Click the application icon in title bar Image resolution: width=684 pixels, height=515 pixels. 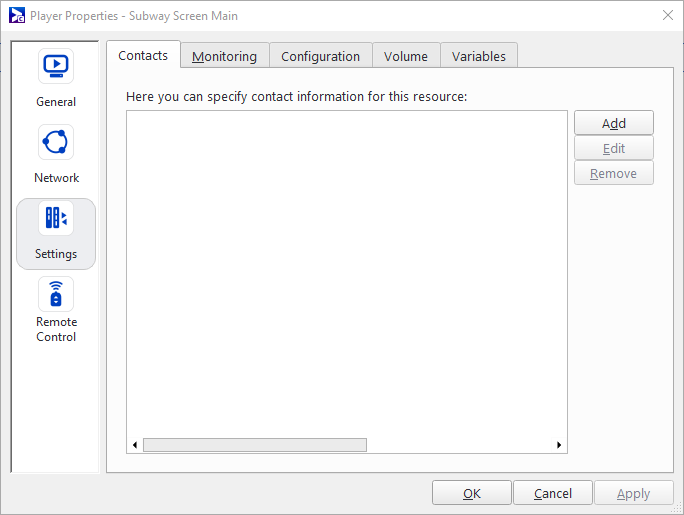coord(17,16)
